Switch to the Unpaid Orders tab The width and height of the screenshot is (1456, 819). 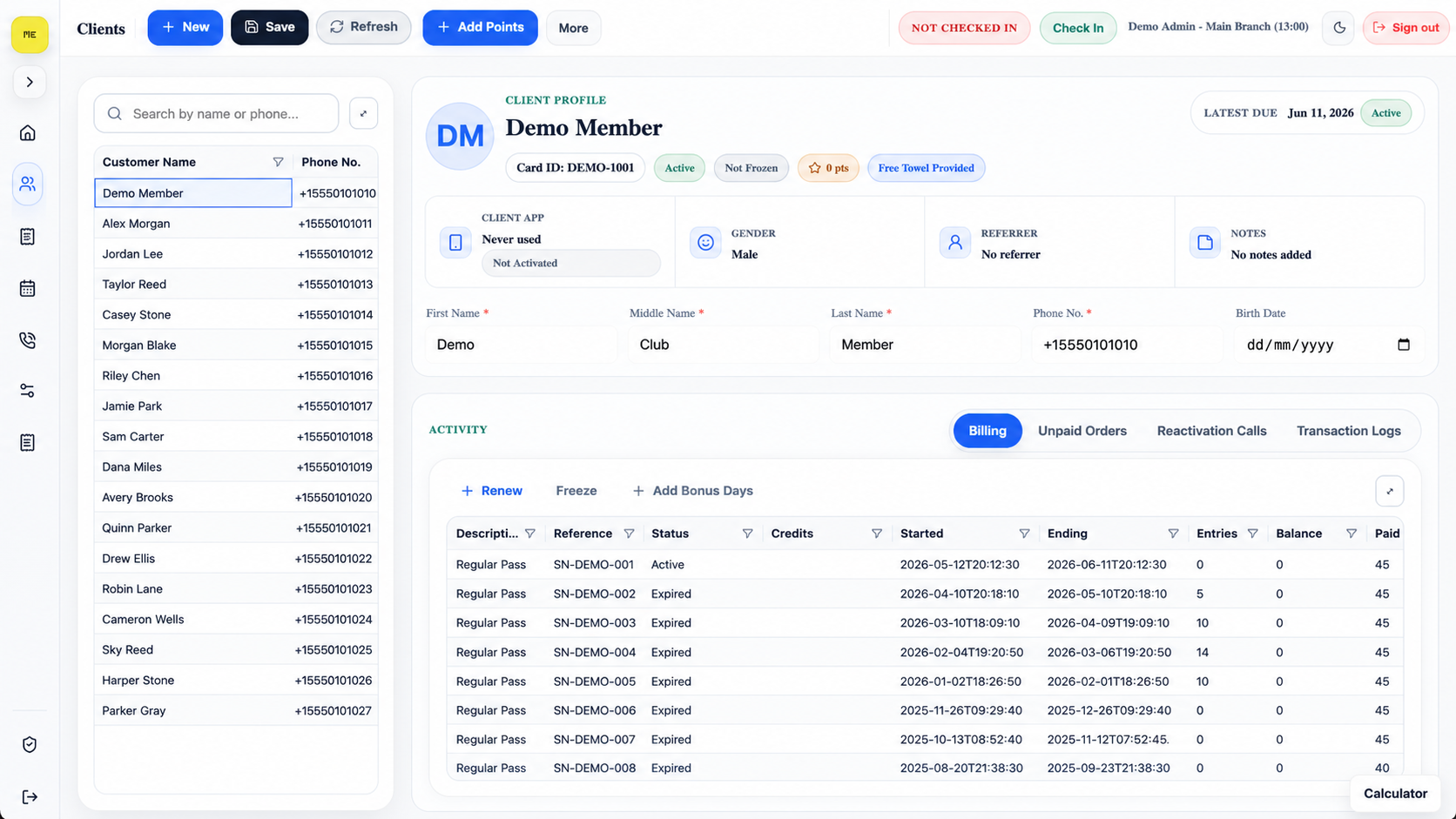point(1082,431)
